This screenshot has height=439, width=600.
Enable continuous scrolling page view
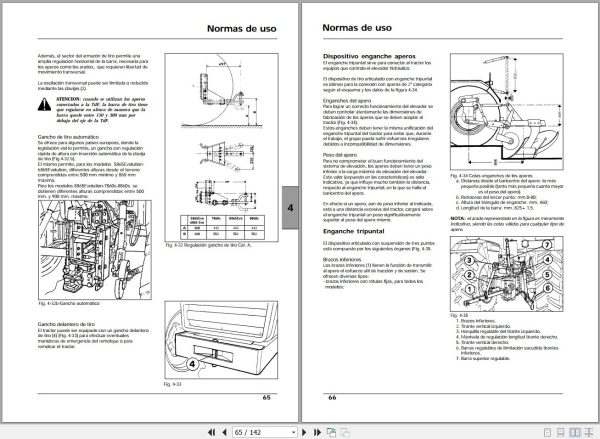tap(561, 432)
